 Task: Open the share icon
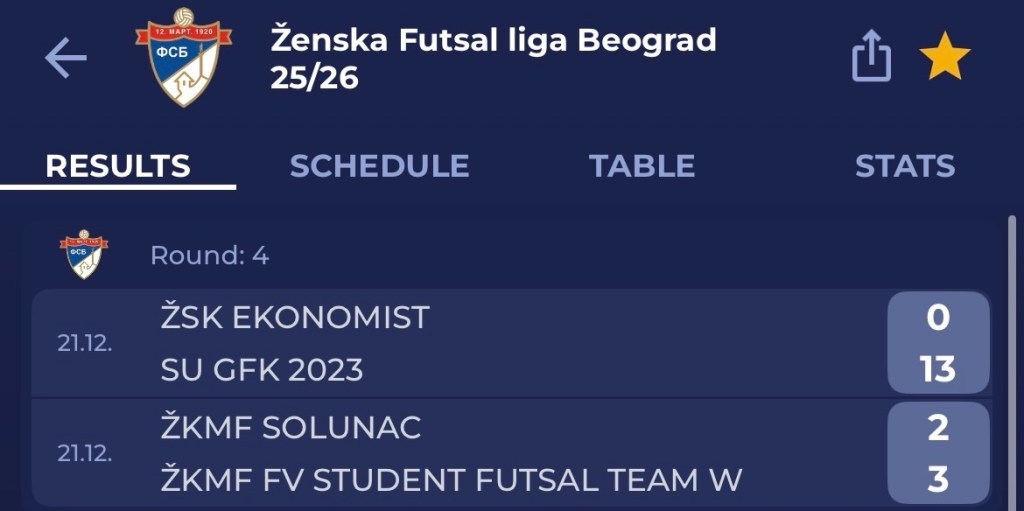(870, 57)
